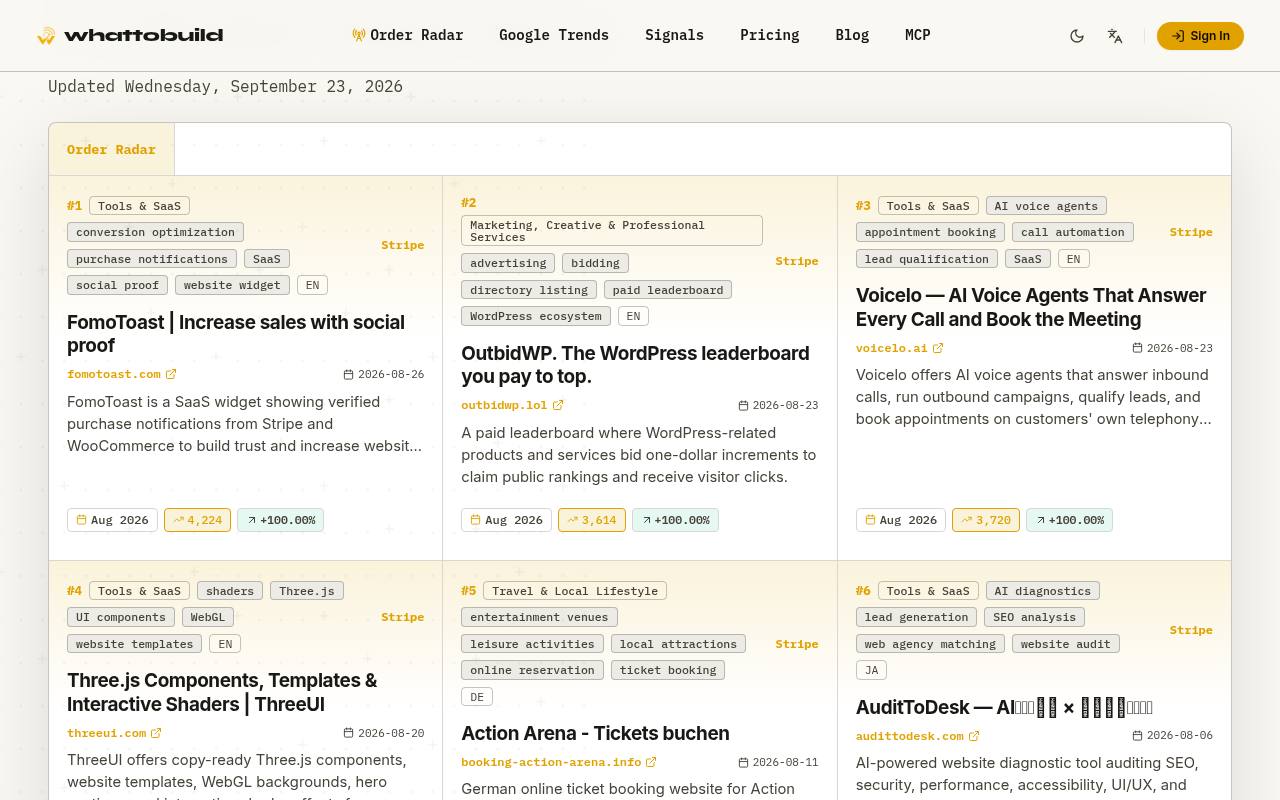
Task: Open the FomoToast card title
Action: [236, 334]
